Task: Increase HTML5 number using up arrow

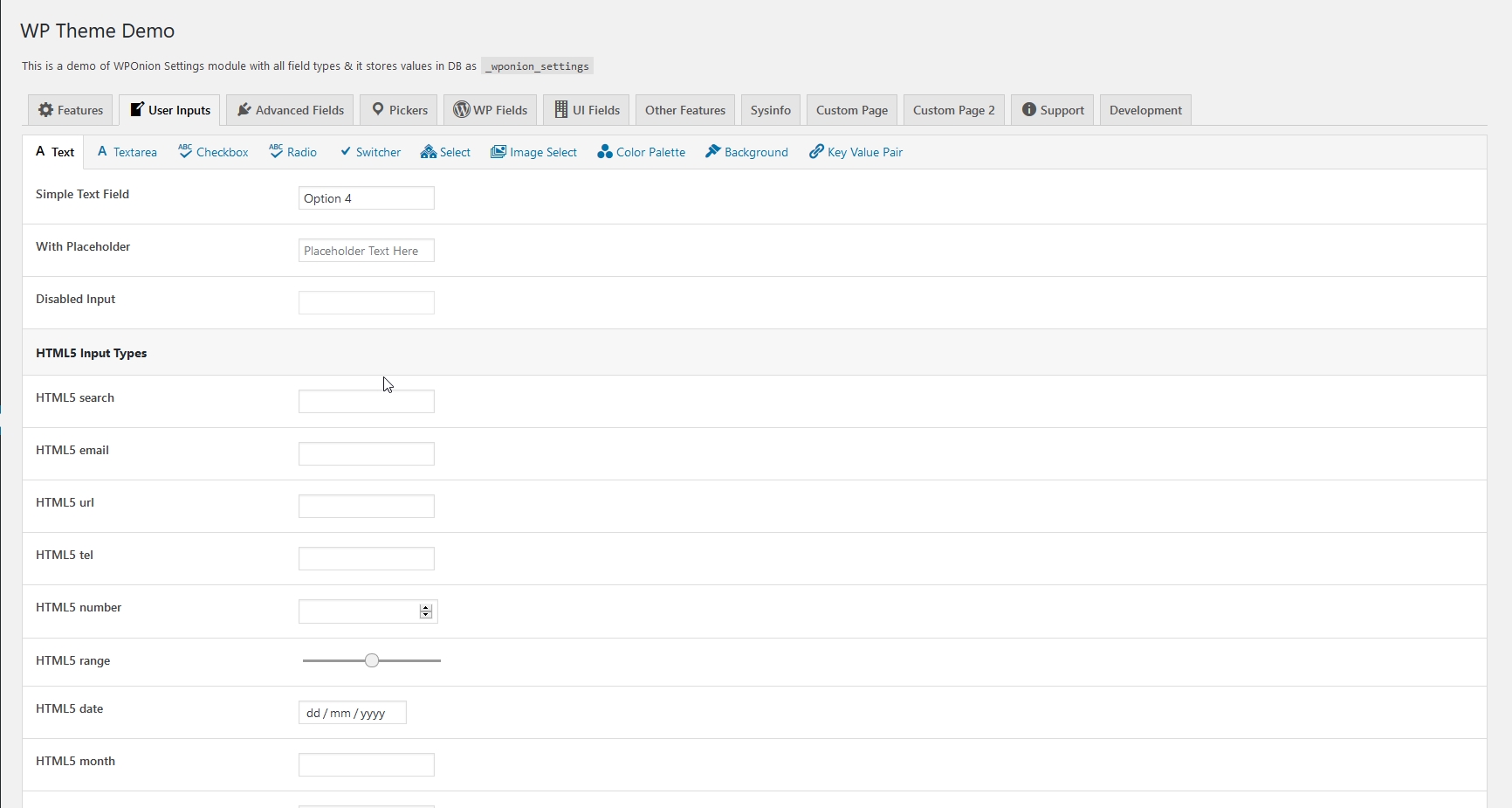Action: [x=426, y=608]
